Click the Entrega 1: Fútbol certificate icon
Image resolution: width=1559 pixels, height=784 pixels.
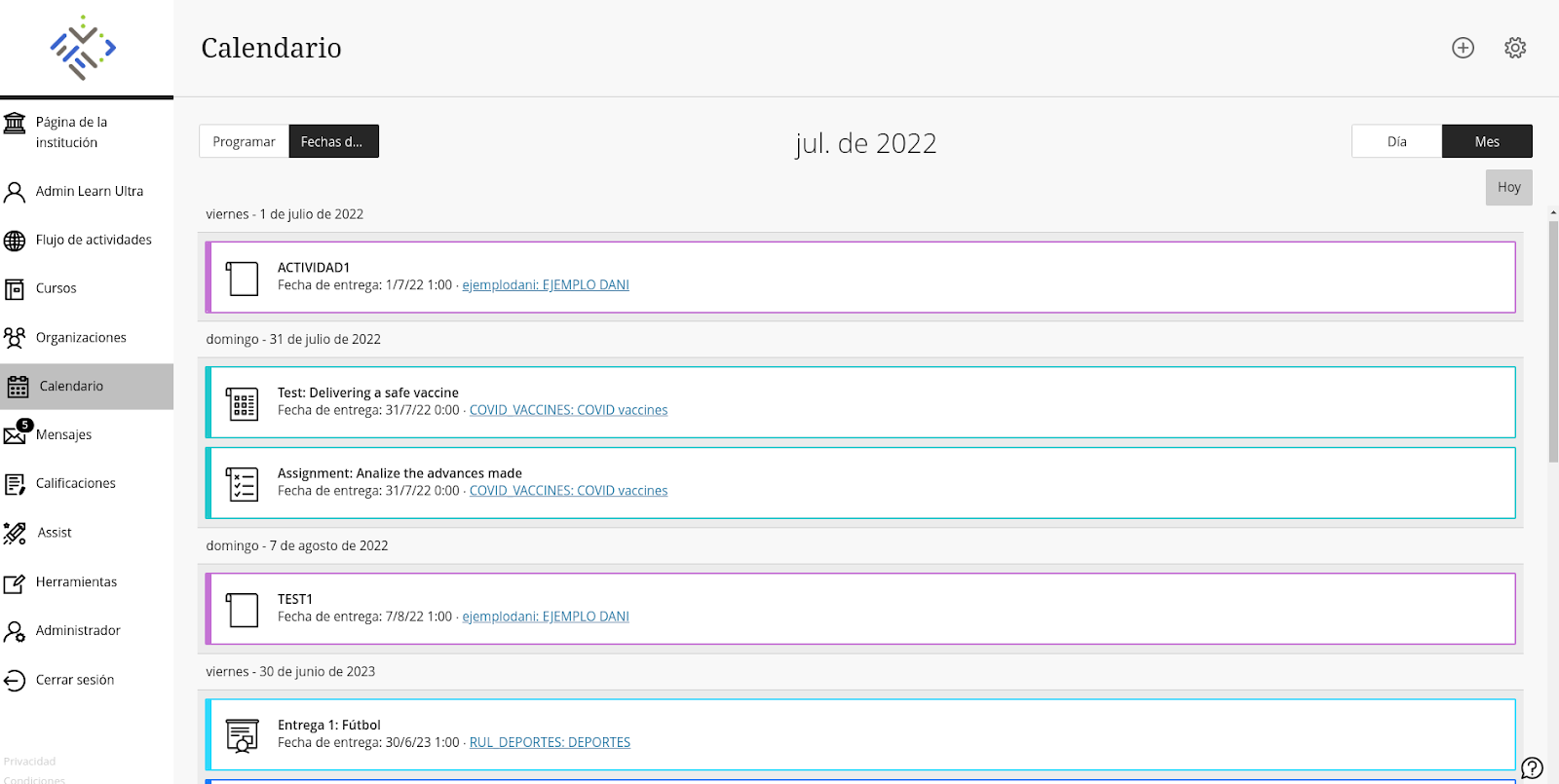(x=242, y=735)
